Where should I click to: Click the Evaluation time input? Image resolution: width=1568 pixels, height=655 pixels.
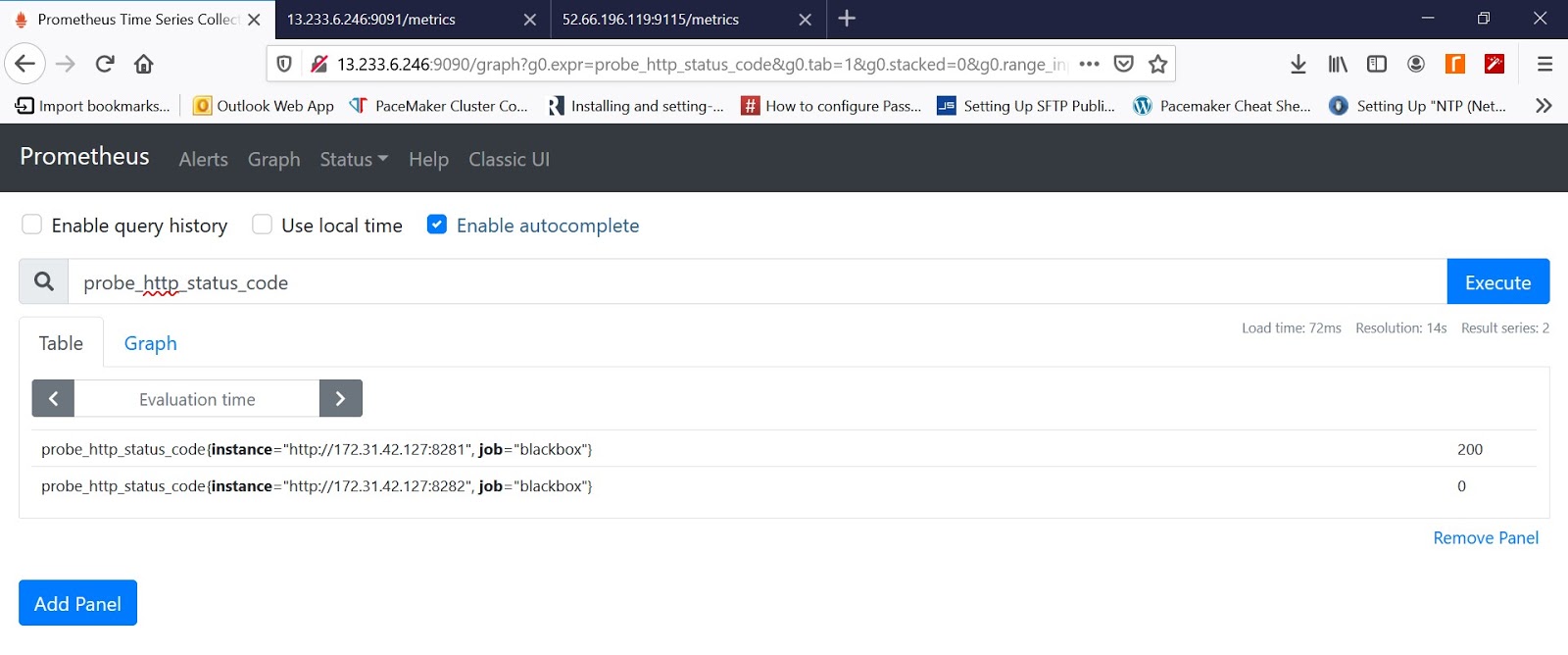coord(197,399)
